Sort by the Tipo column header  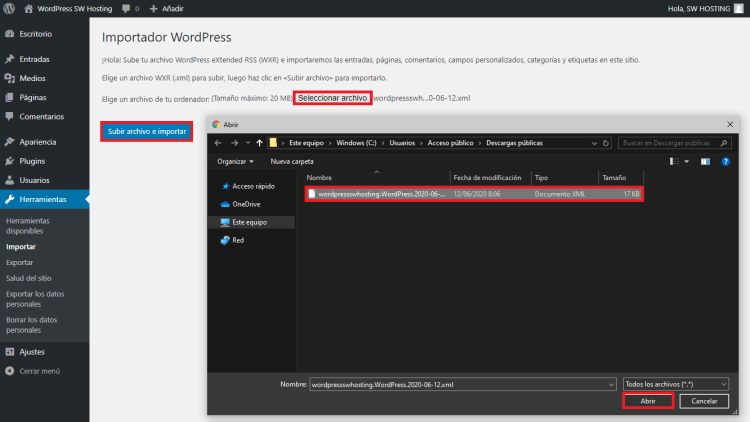click(x=565, y=178)
